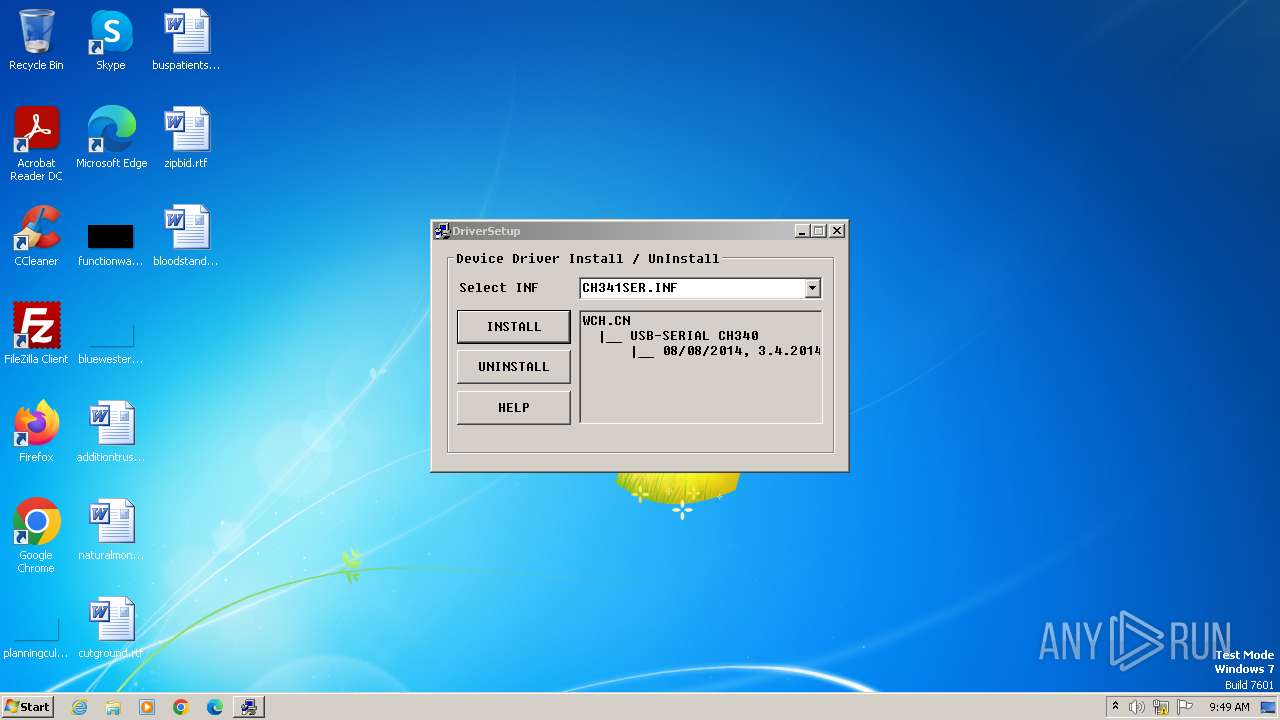
Task: Open Recycle Bin desktop icon
Action: 36,40
